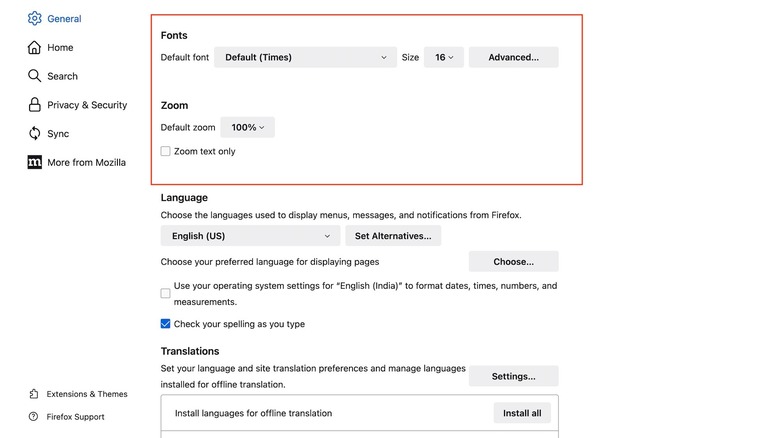The height and width of the screenshot is (438, 780).
Task: Open the Default font dropdown
Action: pos(305,57)
